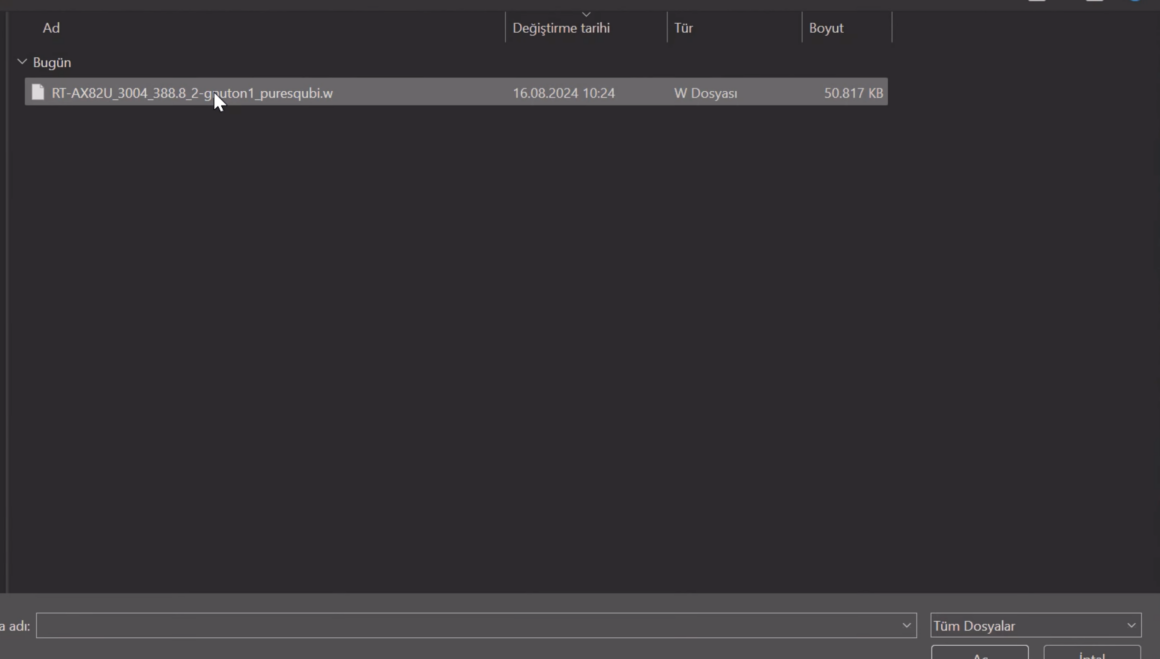Screen dimensions: 1160x659
Task: Click the 16.08.2024 10:24 date cell
Action: click(564, 93)
